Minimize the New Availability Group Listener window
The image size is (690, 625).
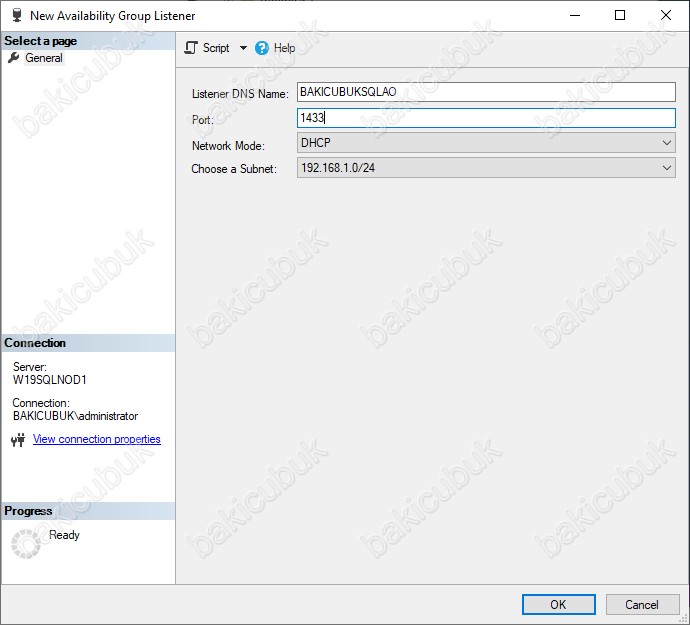click(574, 15)
